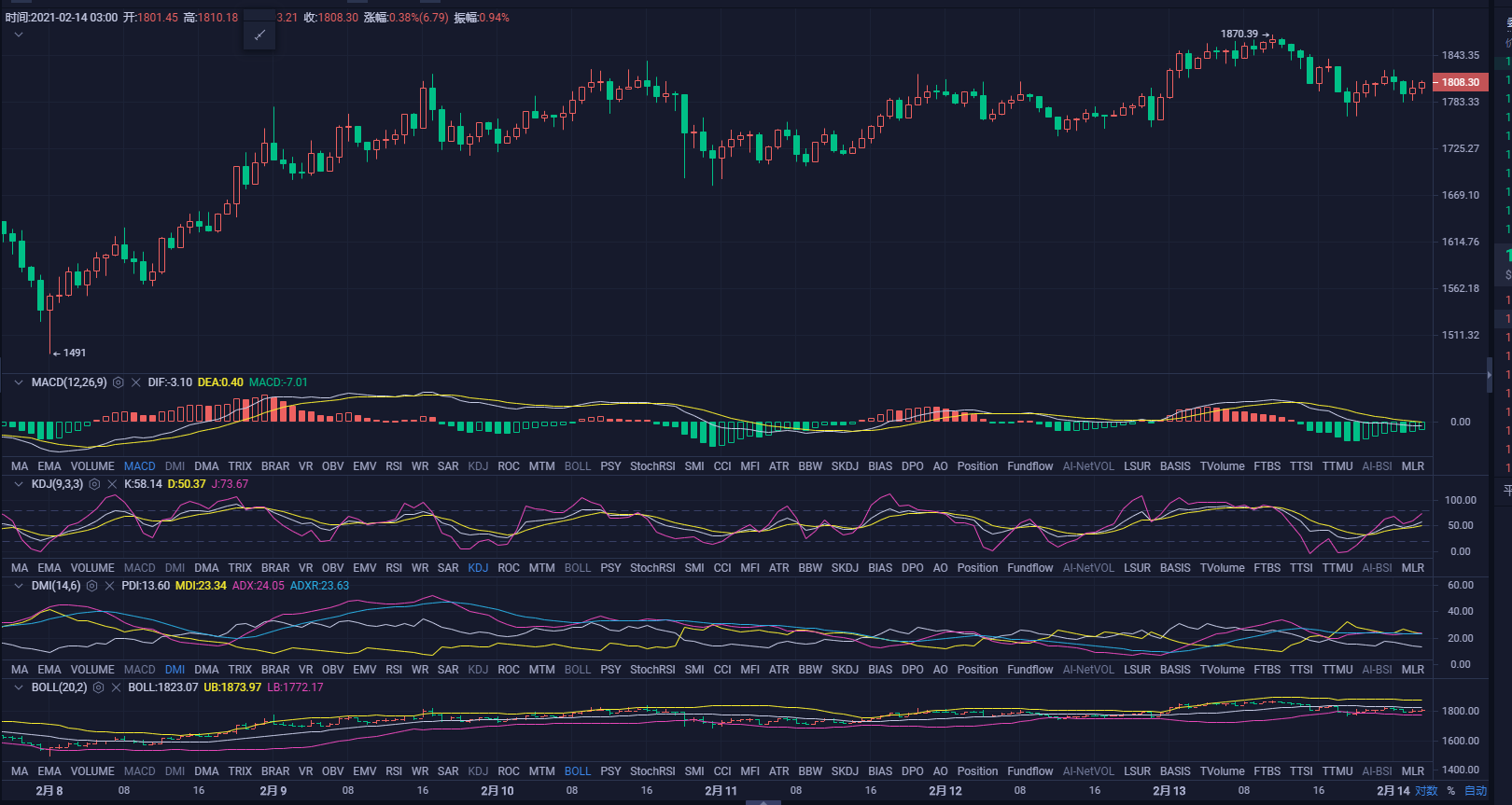This screenshot has height=805, width=1512.
Task: Toggle percentage scale mode
Action: point(1451,791)
